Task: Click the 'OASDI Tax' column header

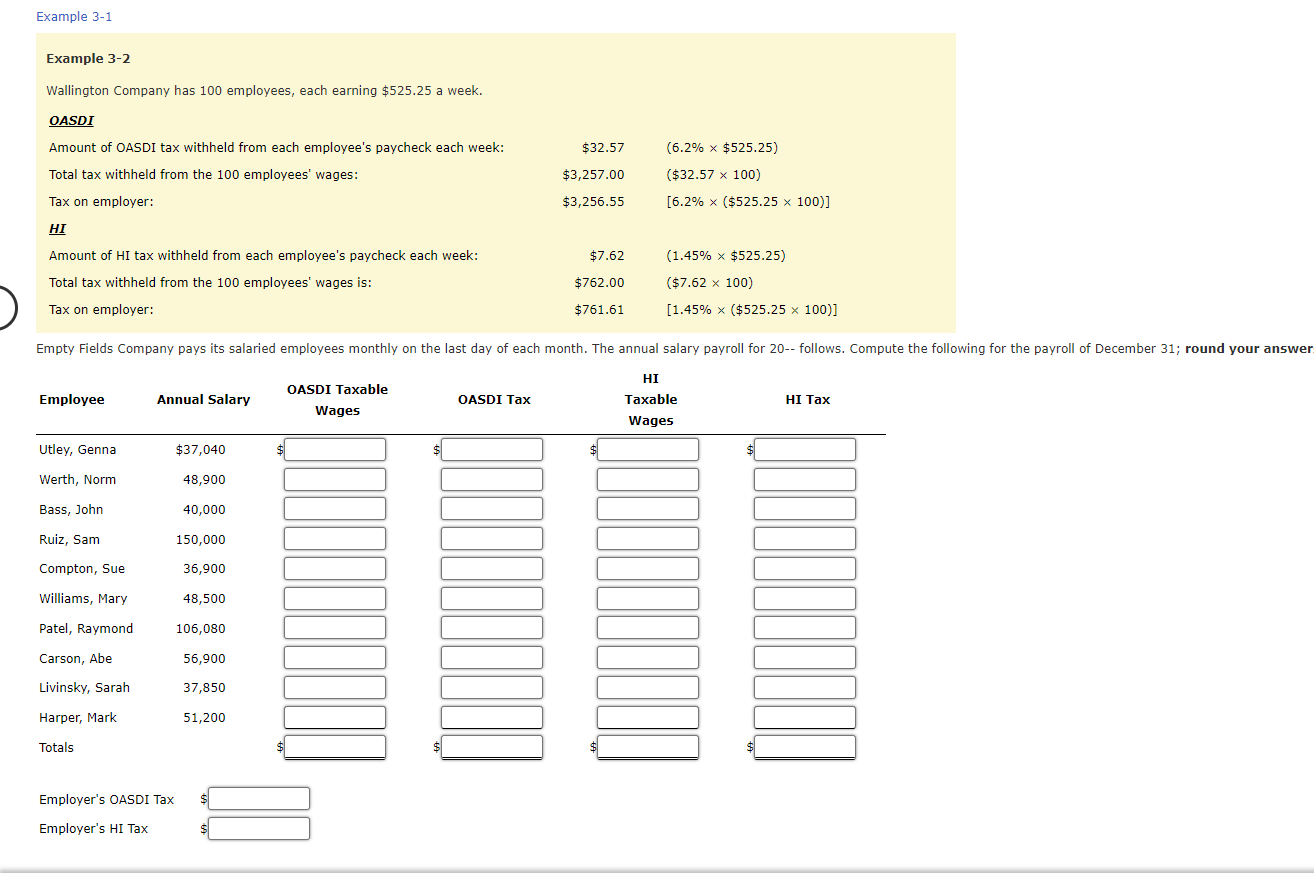Action: coord(494,400)
